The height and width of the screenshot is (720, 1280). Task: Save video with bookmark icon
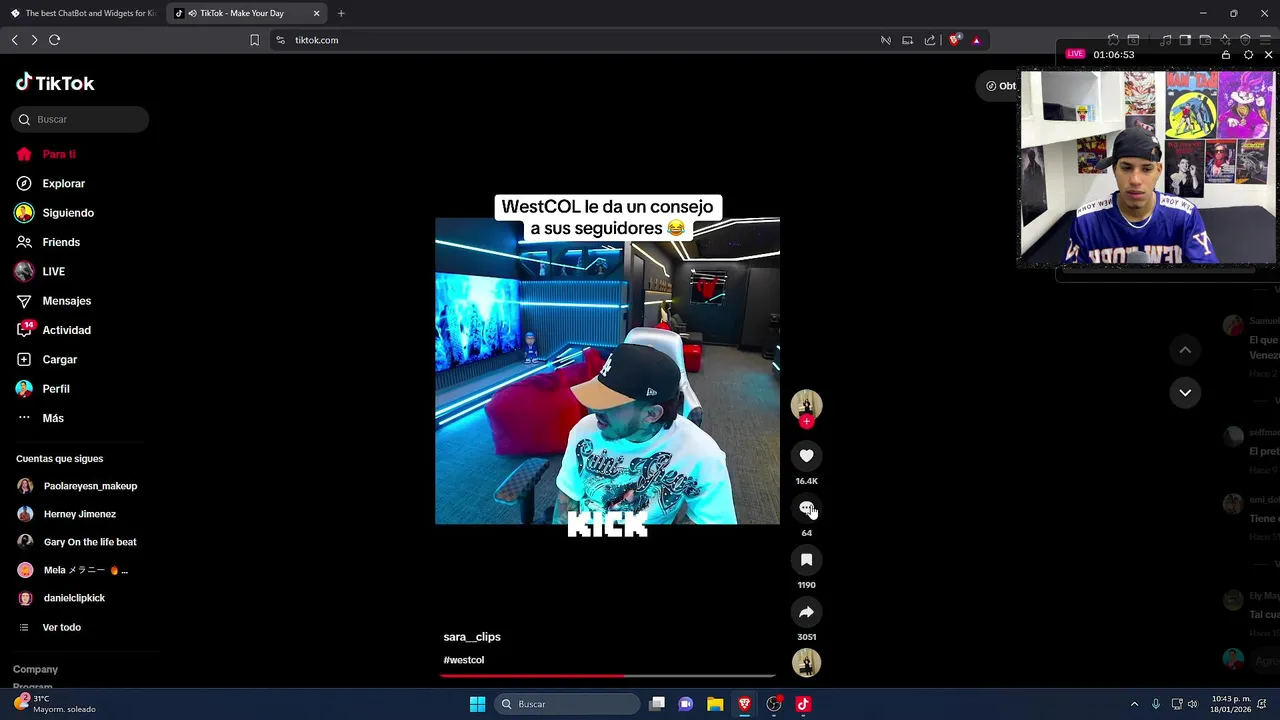point(806,560)
